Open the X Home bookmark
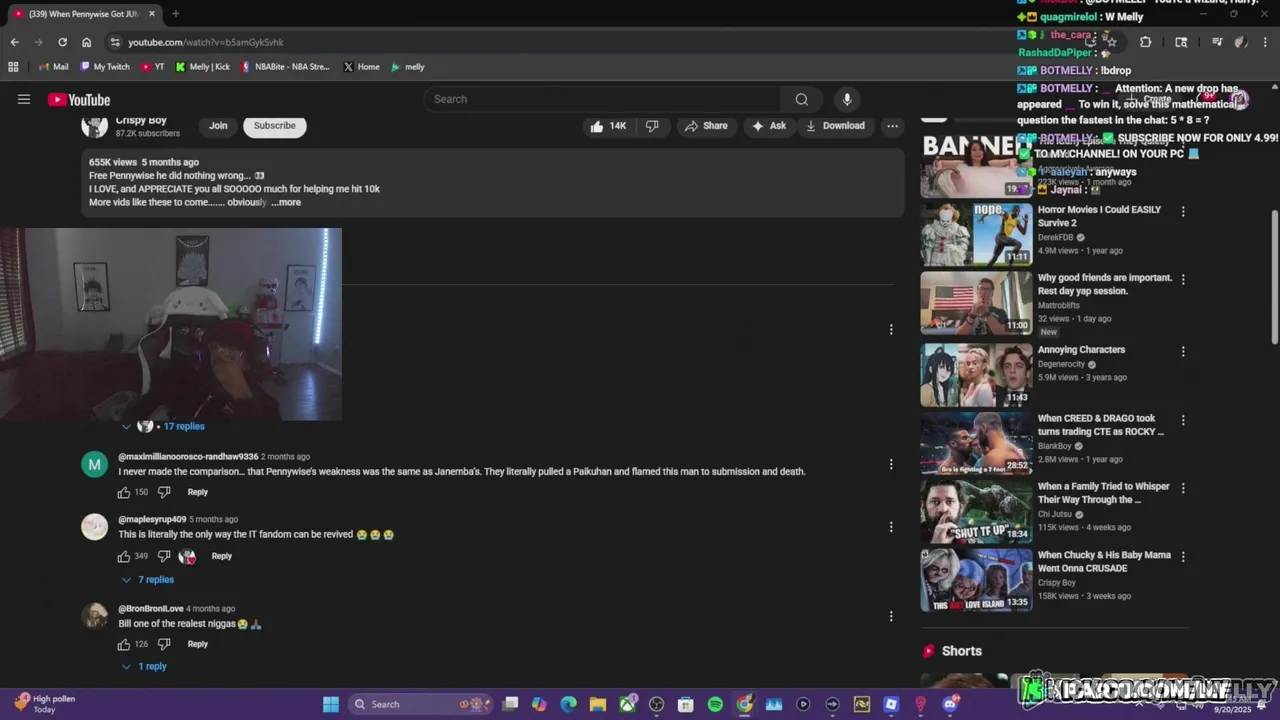The image size is (1280, 720). click(361, 67)
